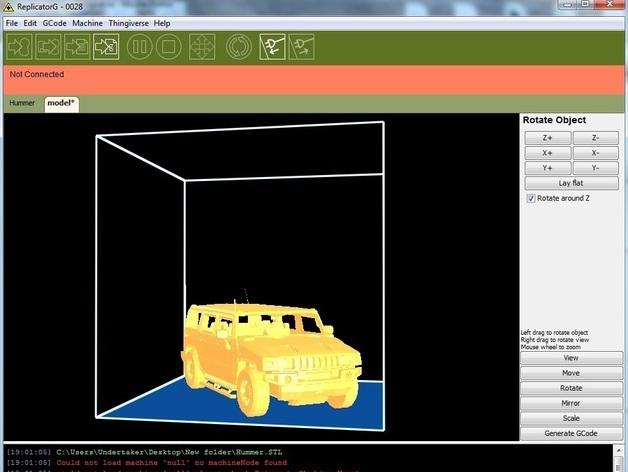628x472 pixels.
Task: Open the Help menu
Action: tap(162, 23)
